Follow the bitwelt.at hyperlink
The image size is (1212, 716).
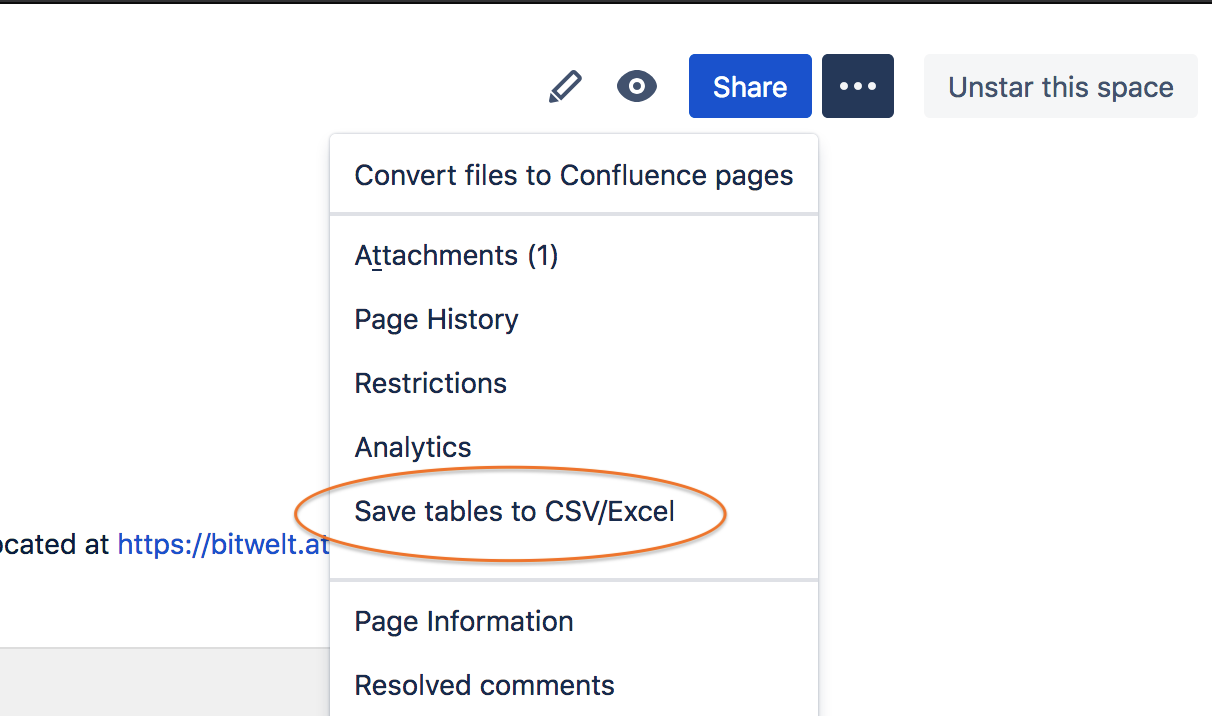222,544
